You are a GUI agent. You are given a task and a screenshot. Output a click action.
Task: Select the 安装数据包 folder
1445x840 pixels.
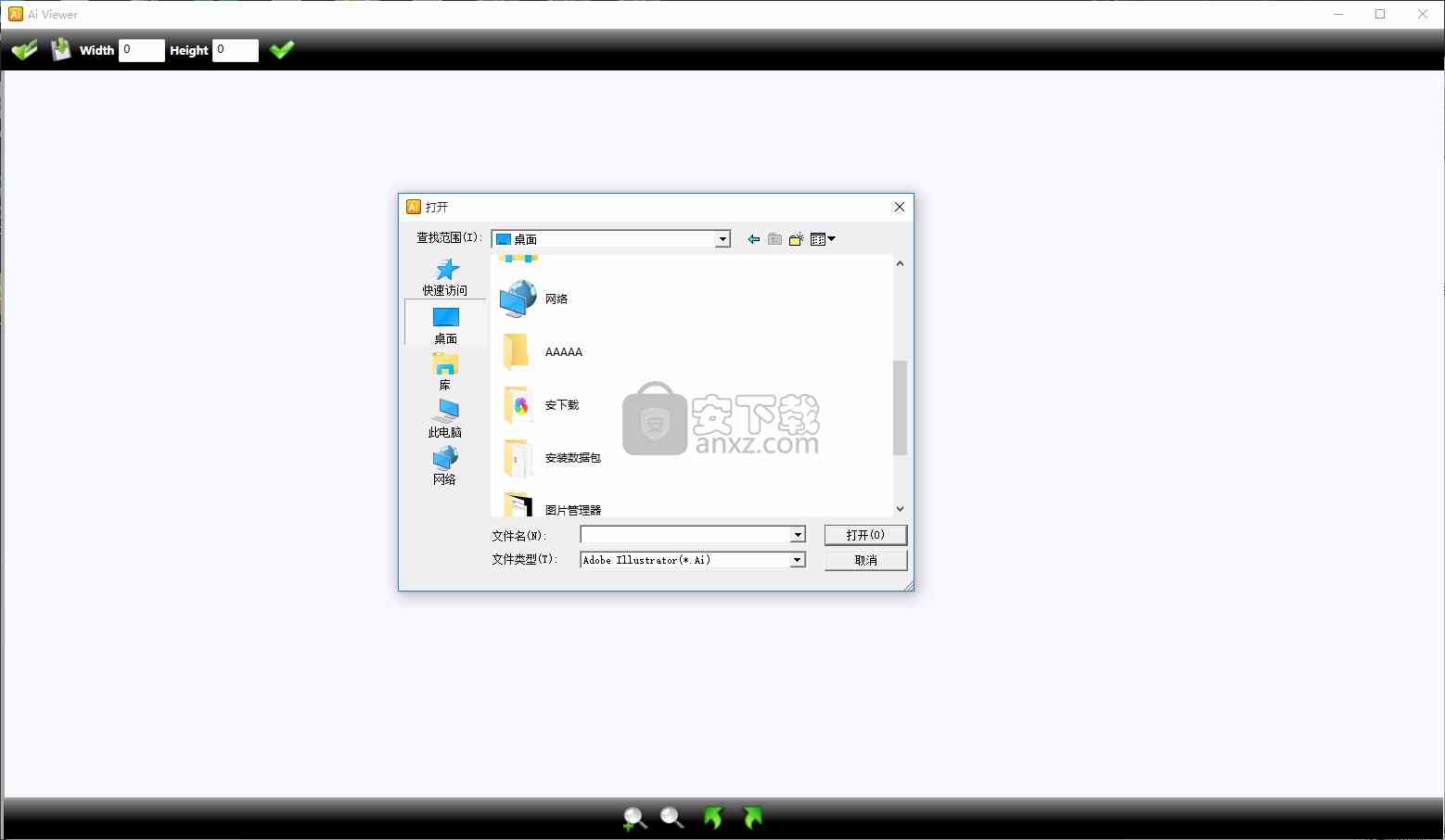tap(551, 458)
